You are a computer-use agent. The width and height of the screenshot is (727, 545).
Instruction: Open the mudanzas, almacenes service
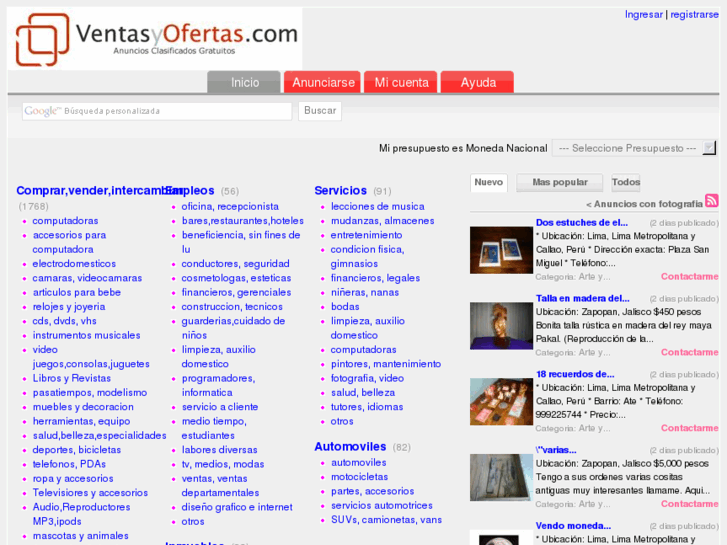(383, 221)
